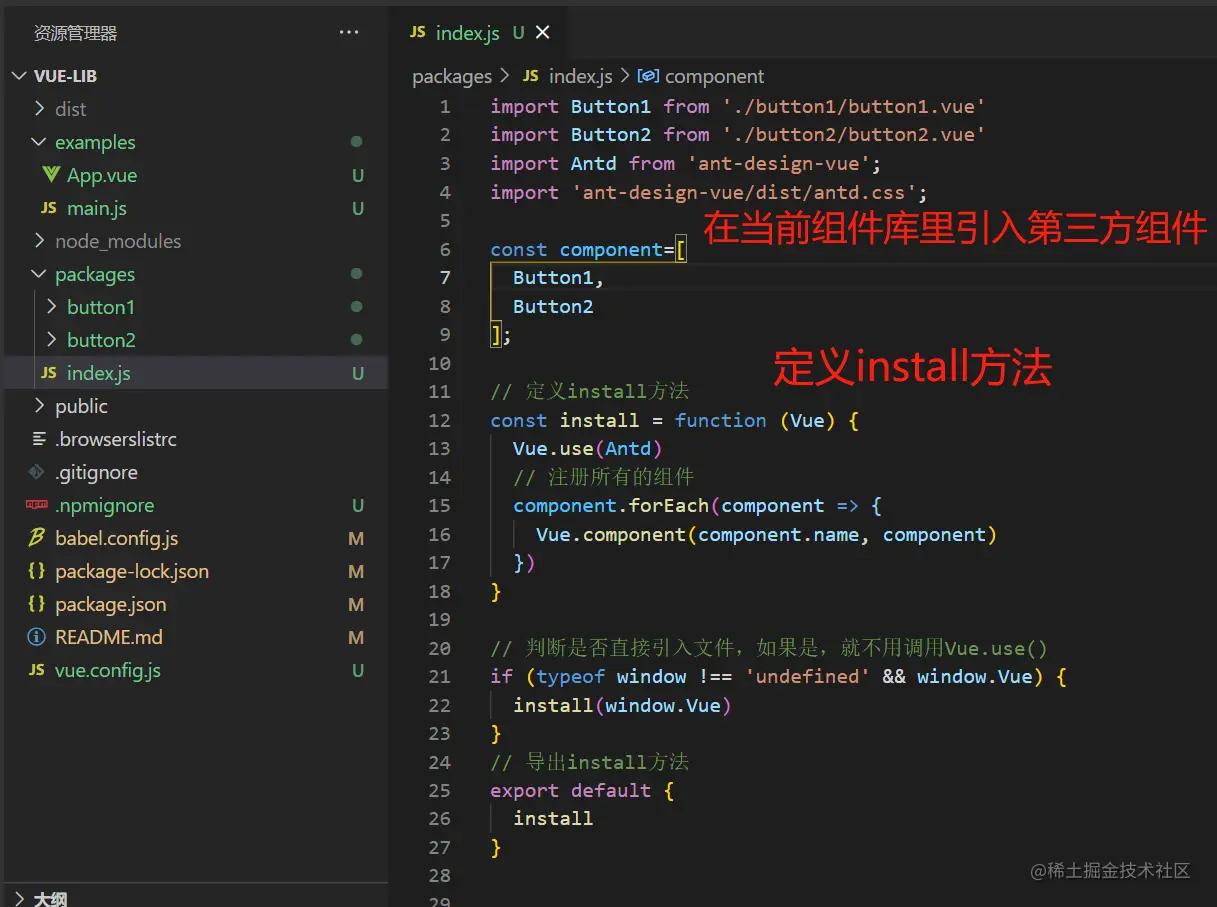Expand the button2 folder
This screenshot has height=907, width=1217.
(x=52, y=340)
